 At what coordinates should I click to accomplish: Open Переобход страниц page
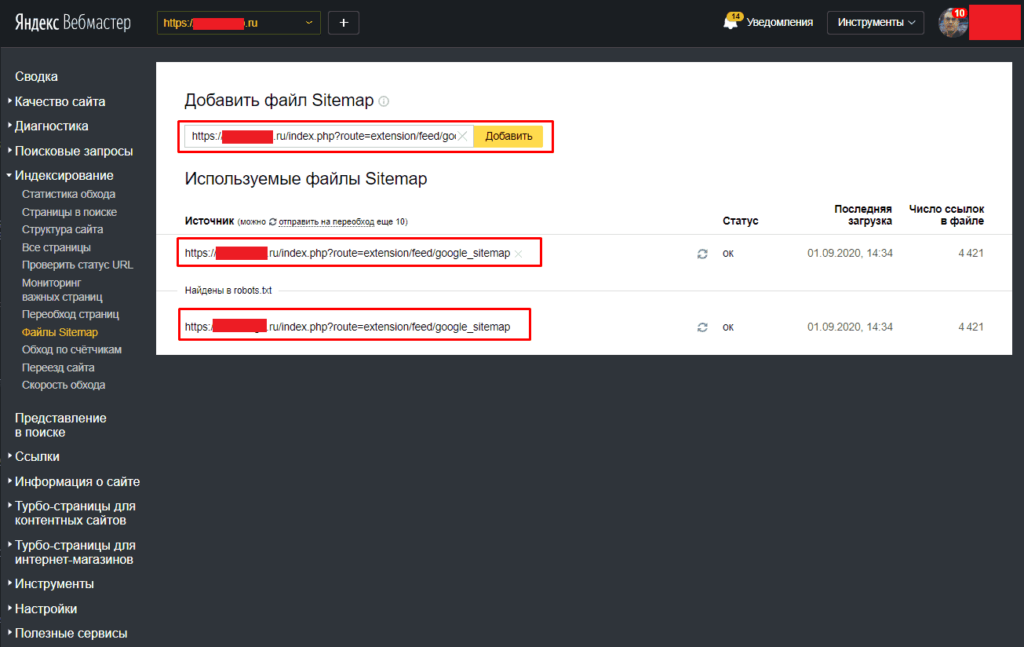click(69, 314)
